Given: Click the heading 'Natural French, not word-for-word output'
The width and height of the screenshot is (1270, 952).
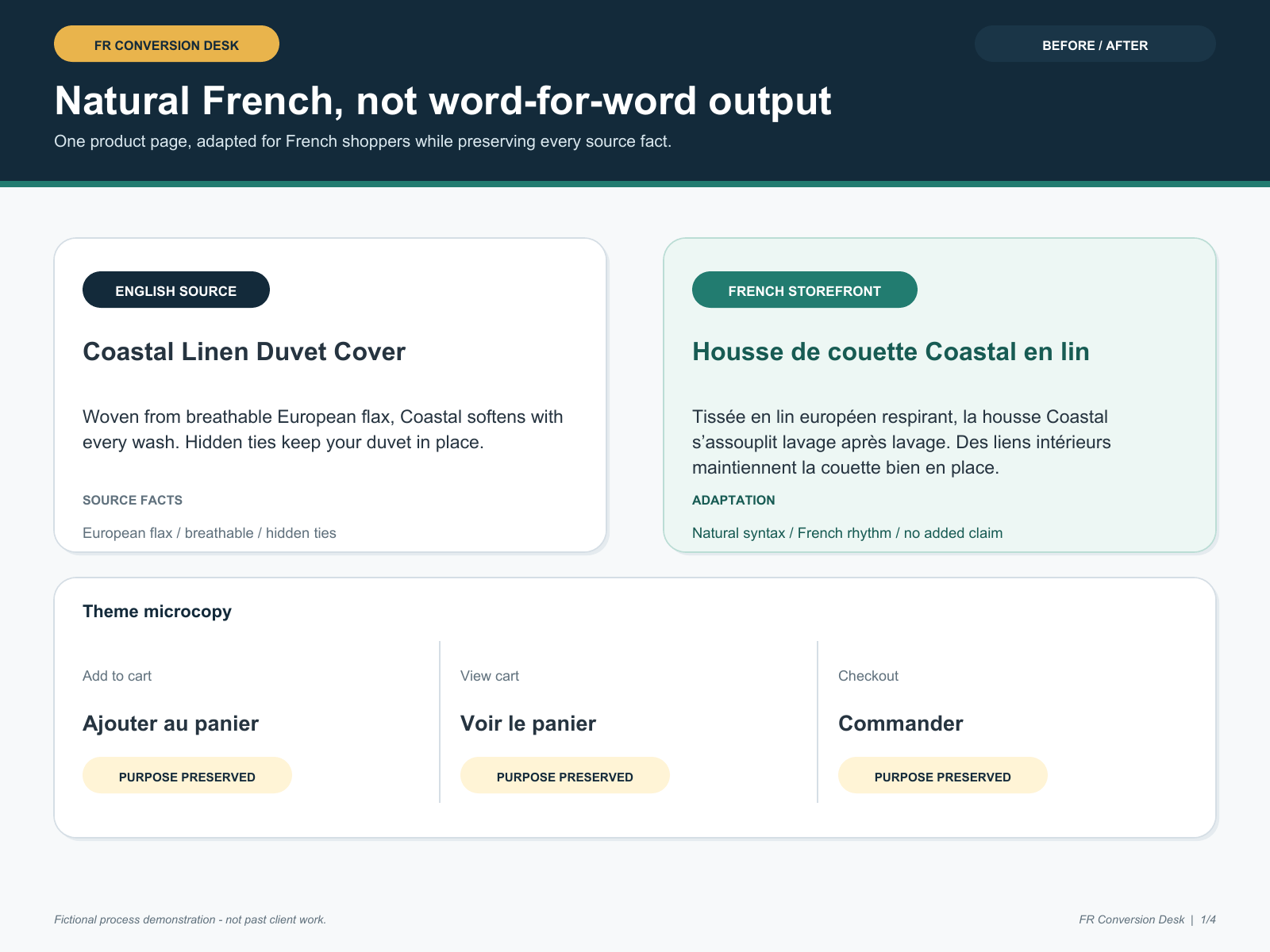Looking at the screenshot, I should (x=443, y=101).
